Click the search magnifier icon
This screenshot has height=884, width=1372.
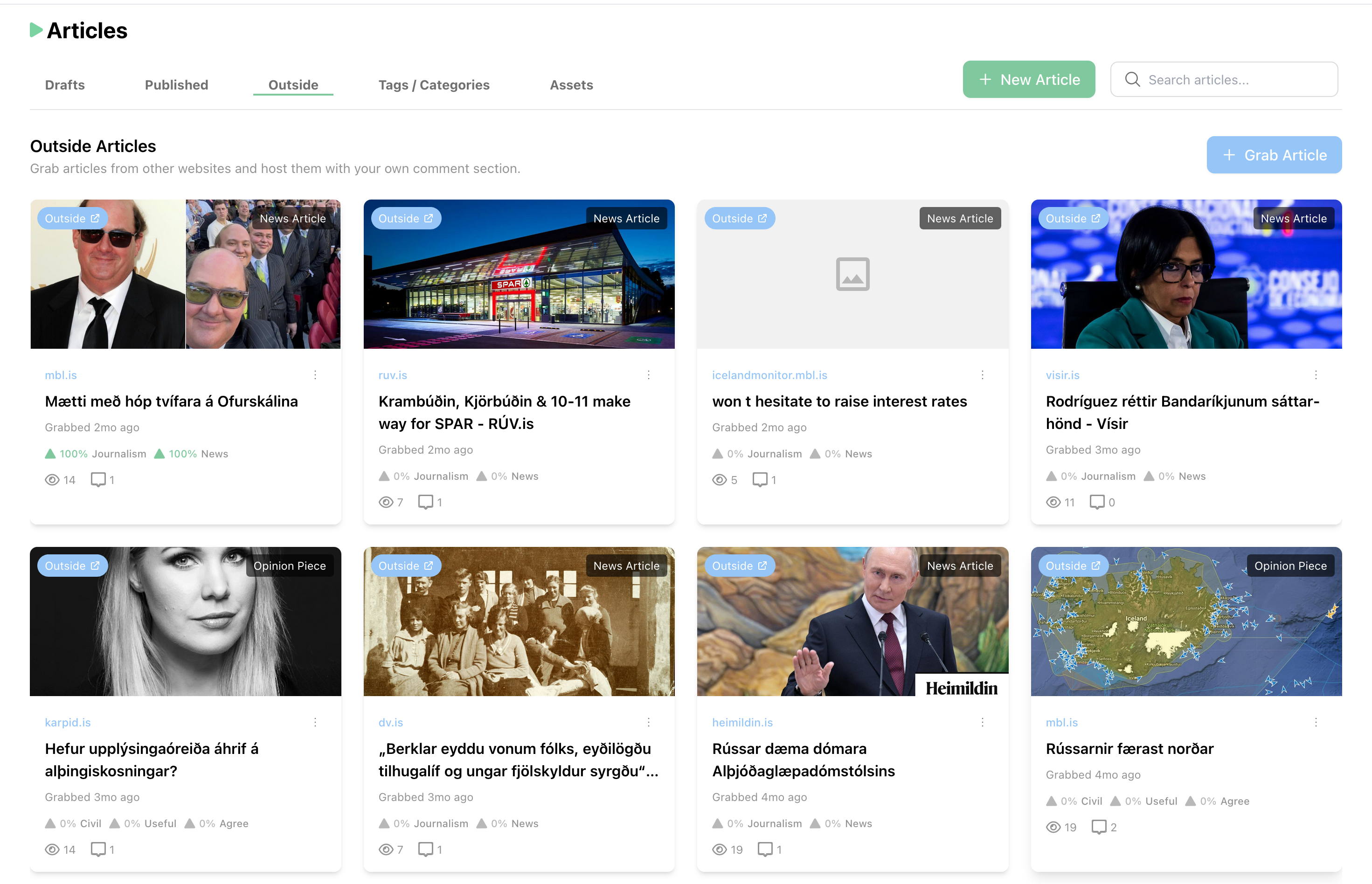pyautogui.click(x=1132, y=79)
